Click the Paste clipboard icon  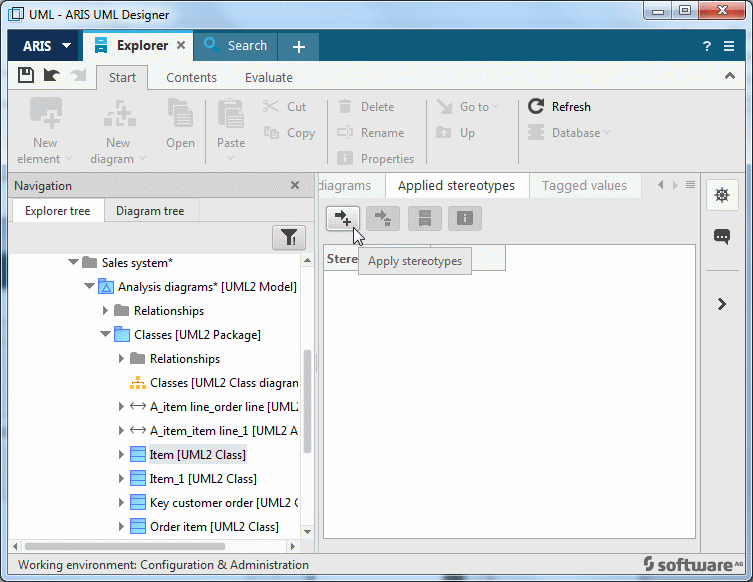(x=231, y=113)
